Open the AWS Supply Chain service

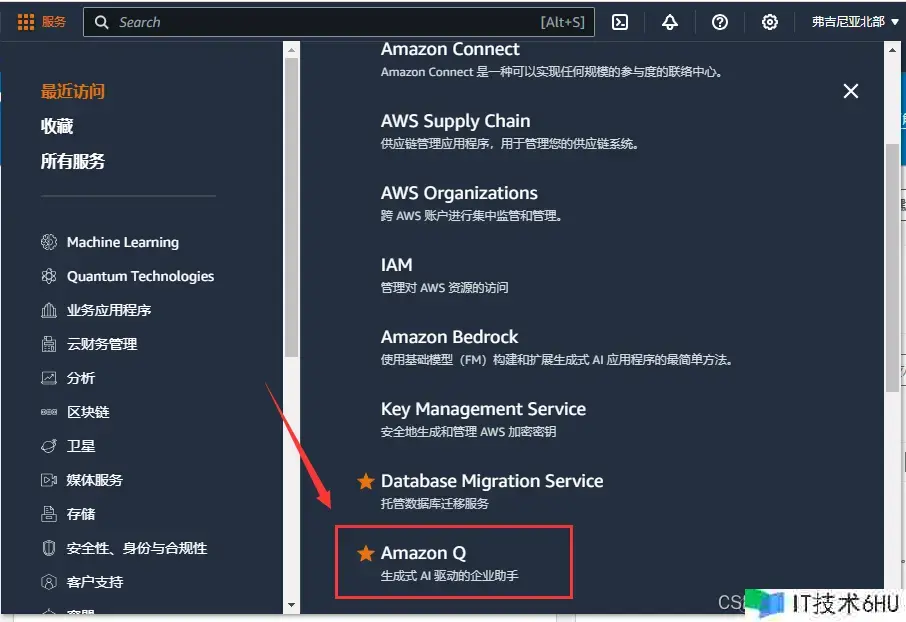click(455, 121)
